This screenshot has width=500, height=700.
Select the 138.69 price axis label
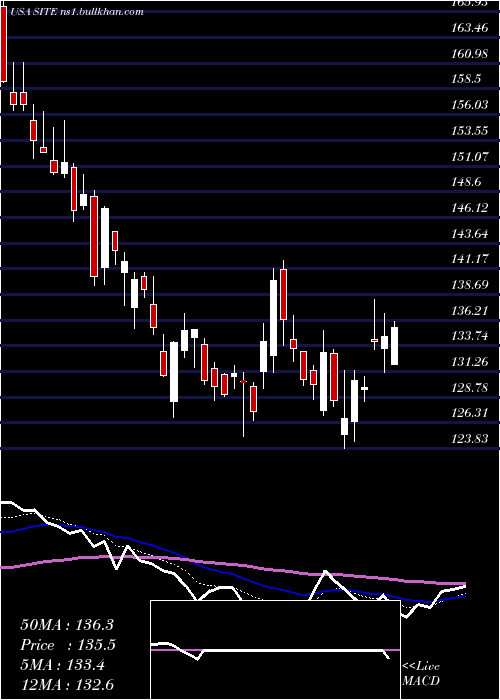(470, 284)
